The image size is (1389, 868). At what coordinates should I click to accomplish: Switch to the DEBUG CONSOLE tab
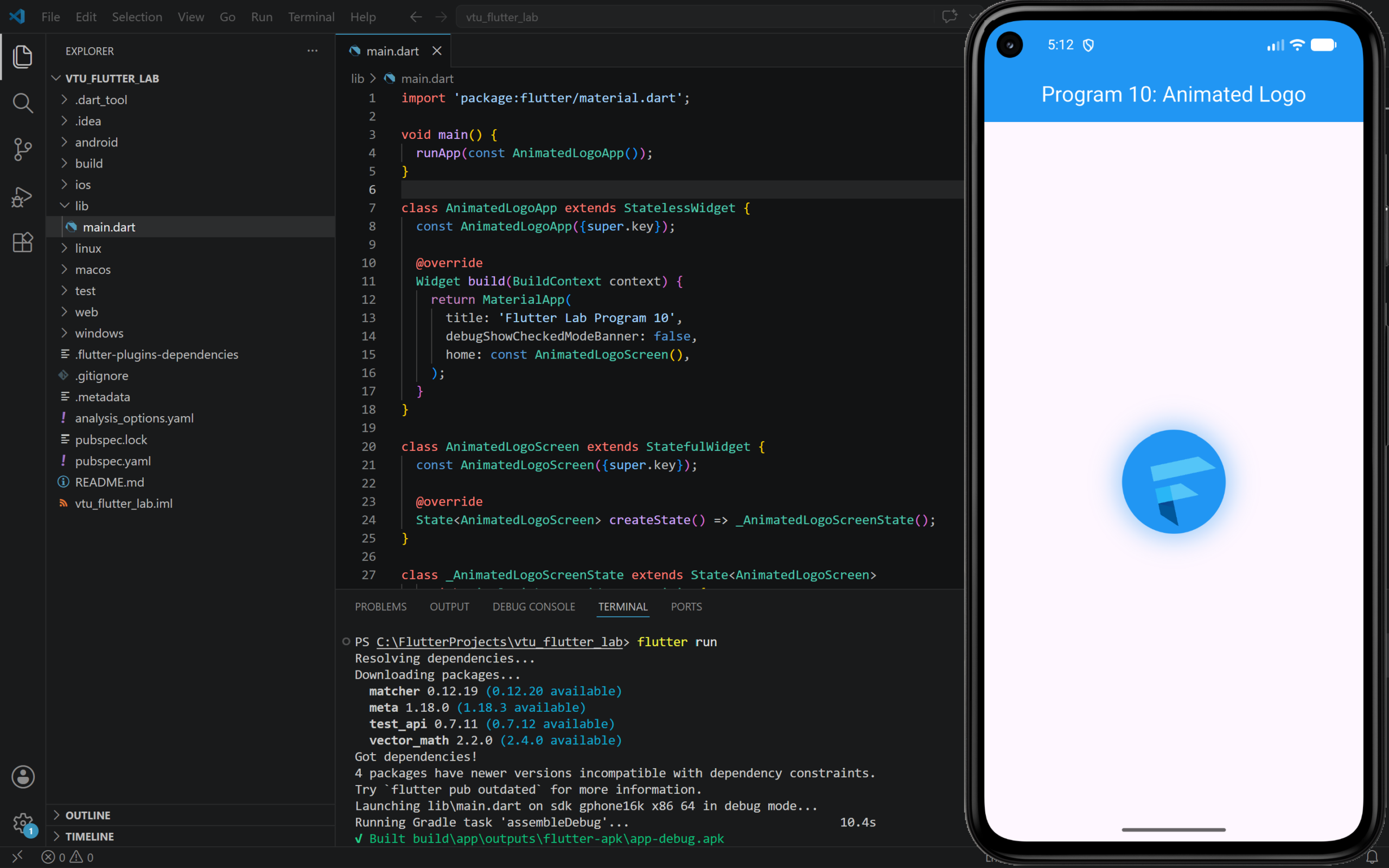[534, 607]
